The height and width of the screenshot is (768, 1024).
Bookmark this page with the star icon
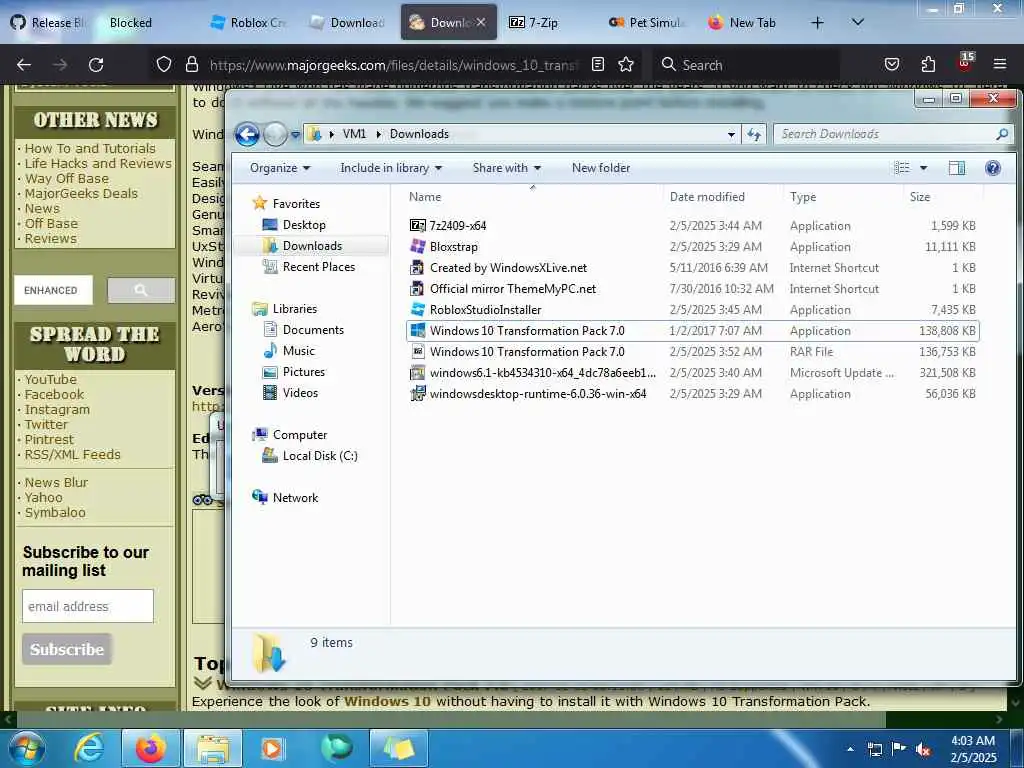point(626,64)
